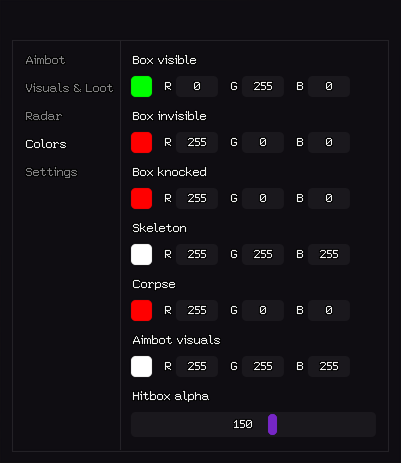Open the Aimbot visuals white swatch

pos(142,367)
